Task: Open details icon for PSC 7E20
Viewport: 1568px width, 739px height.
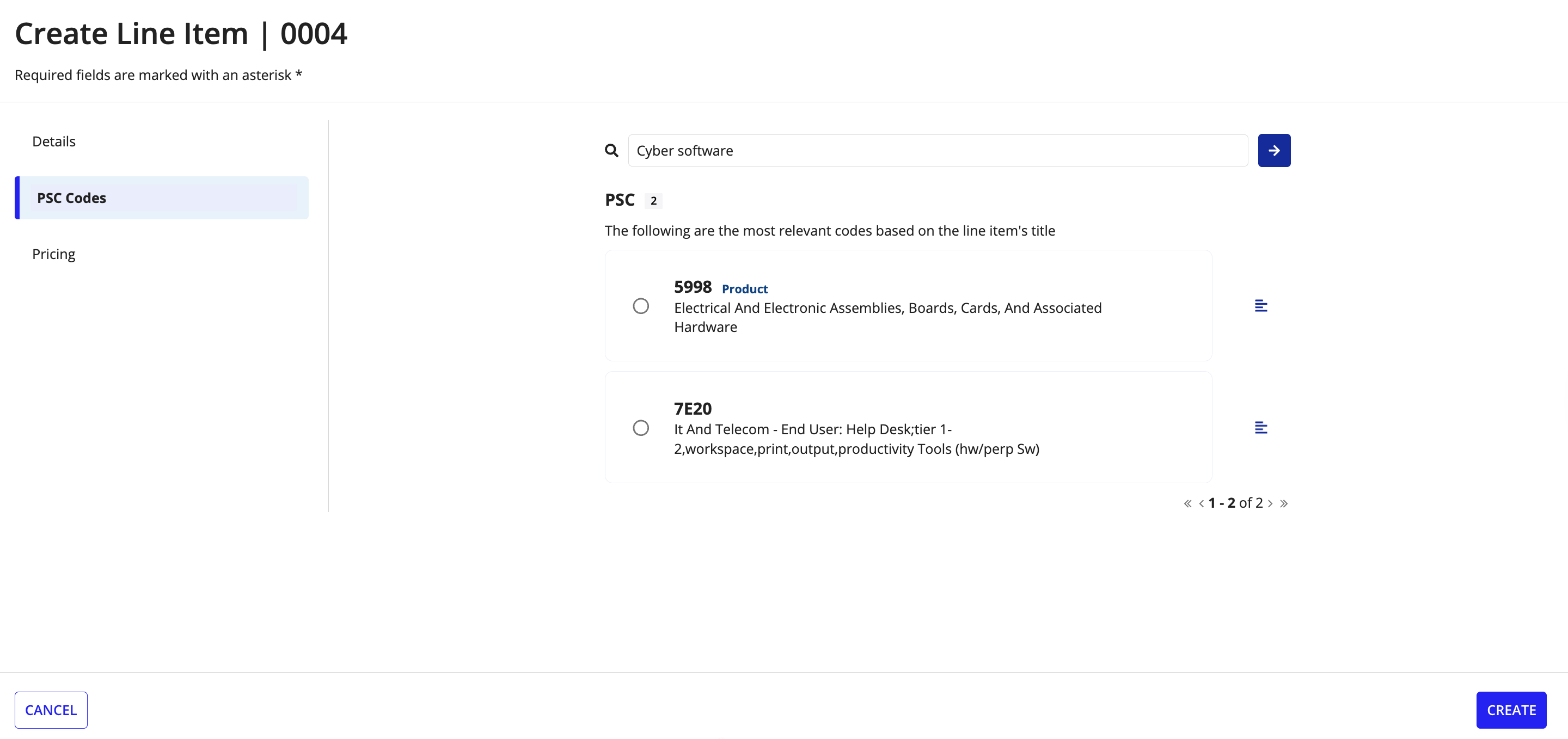Action: click(x=1260, y=428)
